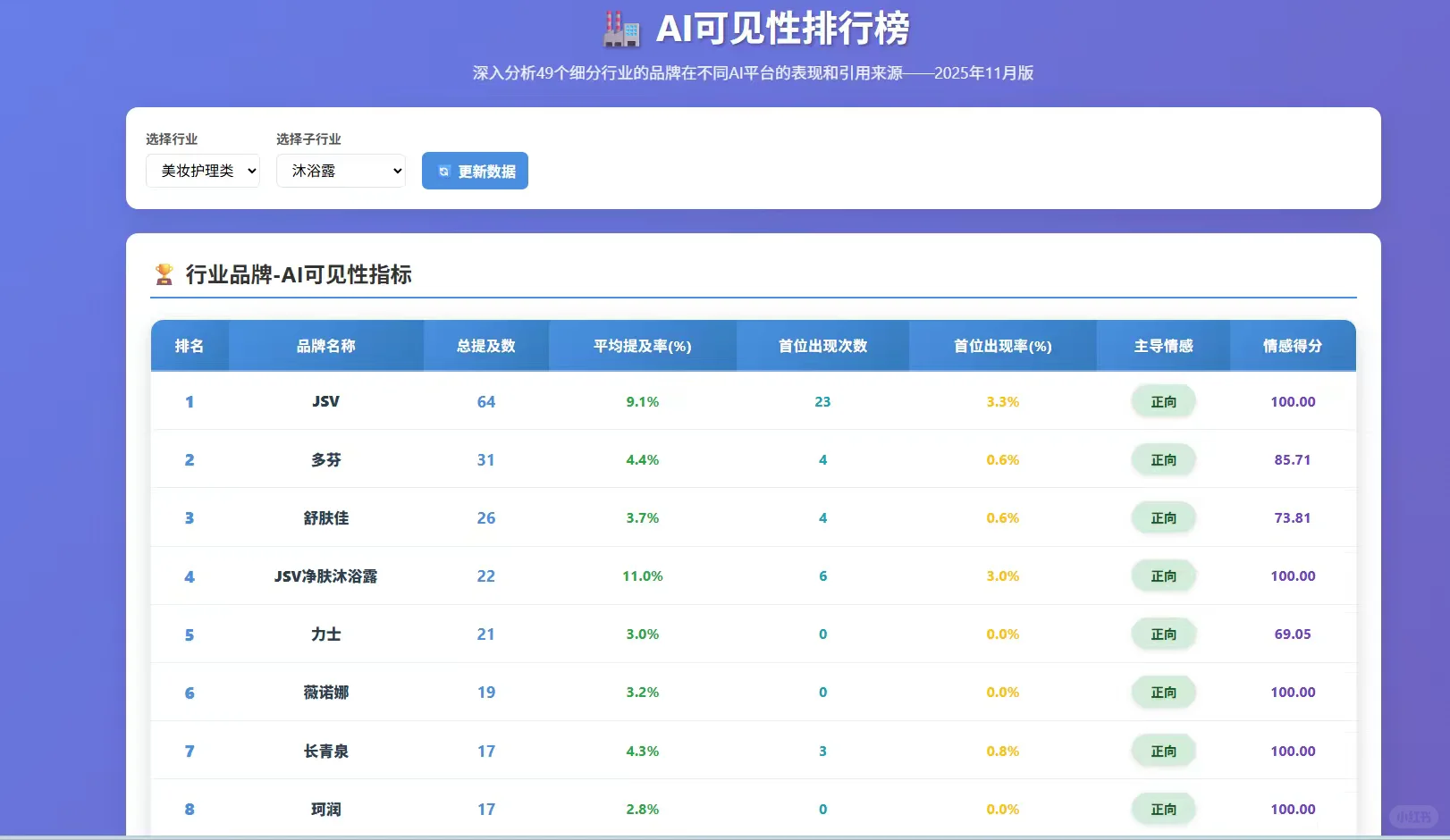Open the 选择子行业 dropdown showing 沐浴露
This screenshot has width=1450, height=840.
click(x=341, y=171)
